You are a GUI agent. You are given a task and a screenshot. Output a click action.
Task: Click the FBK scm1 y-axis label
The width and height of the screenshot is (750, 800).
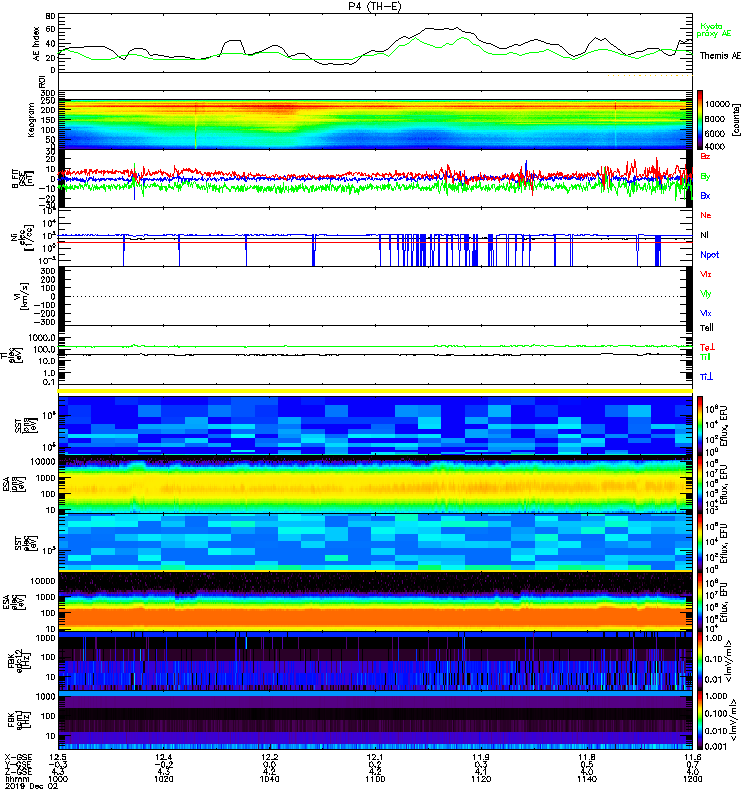pos(18,720)
